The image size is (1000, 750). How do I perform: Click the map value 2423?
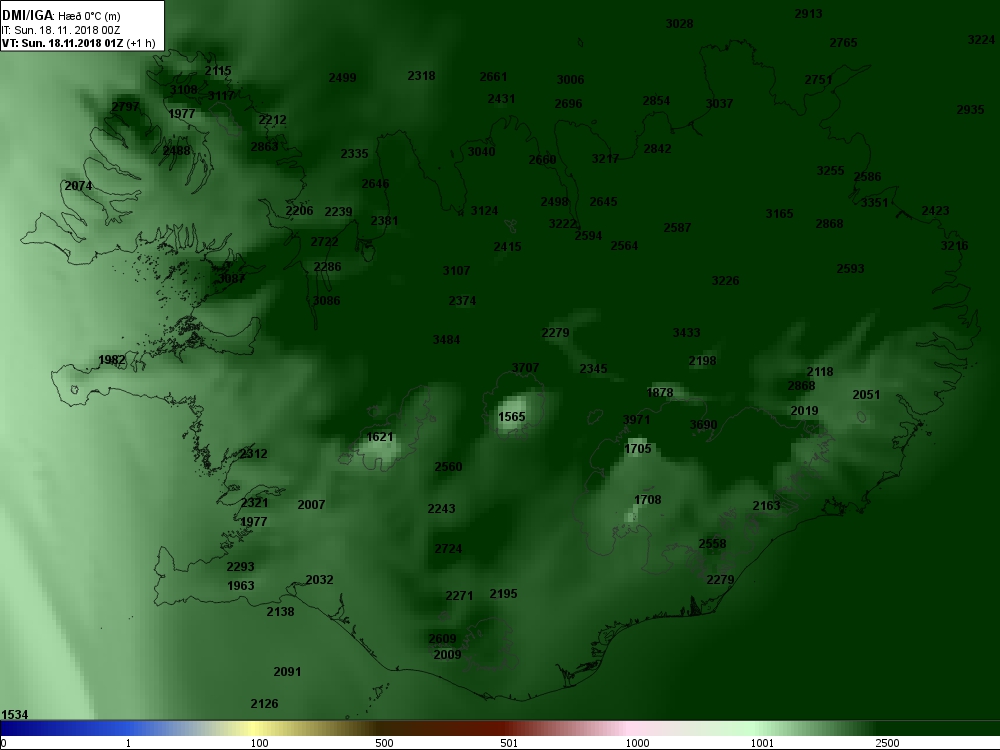[x=936, y=211]
